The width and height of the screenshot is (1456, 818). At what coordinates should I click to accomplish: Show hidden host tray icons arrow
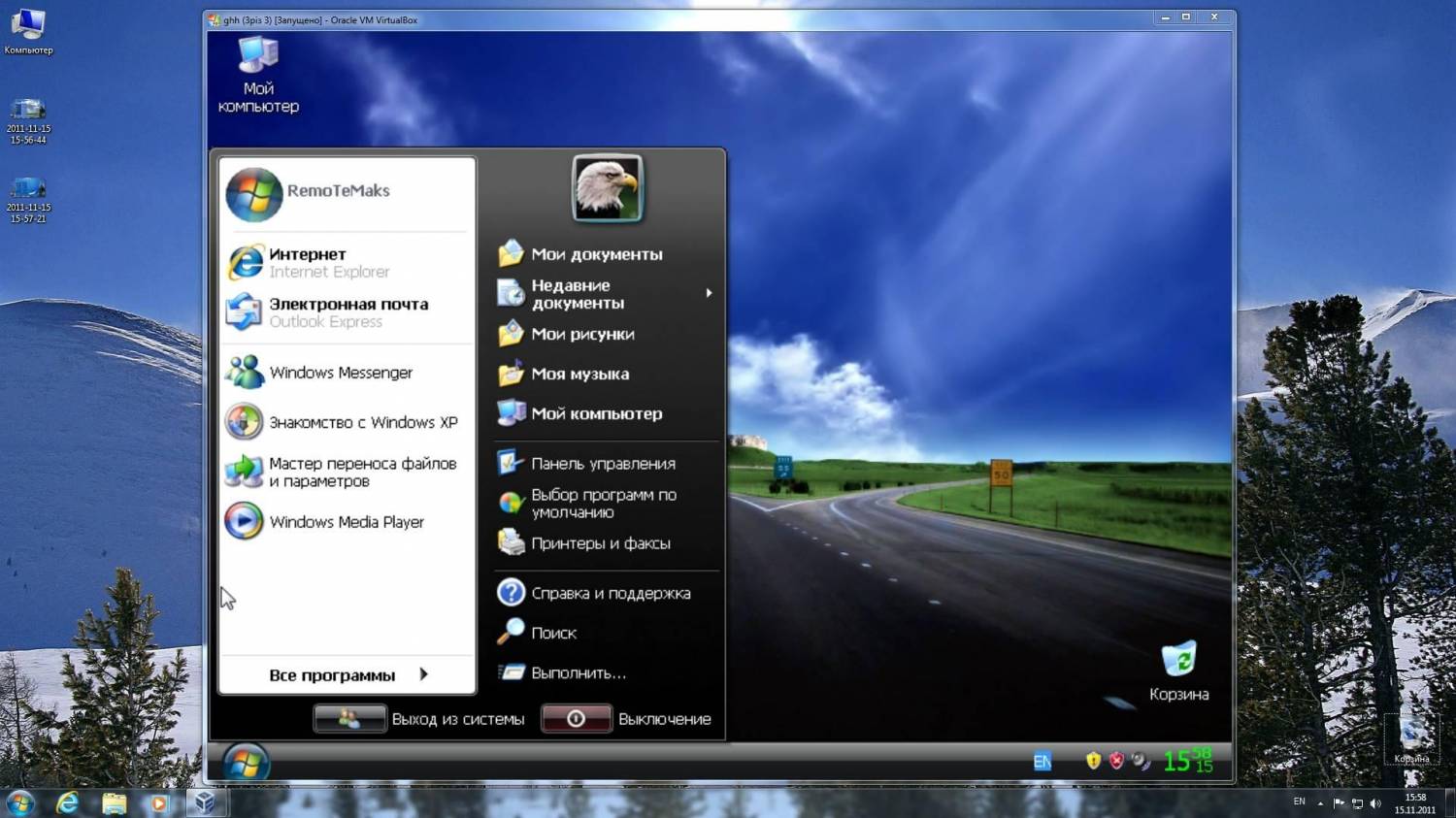click(x=1320, y=803)
